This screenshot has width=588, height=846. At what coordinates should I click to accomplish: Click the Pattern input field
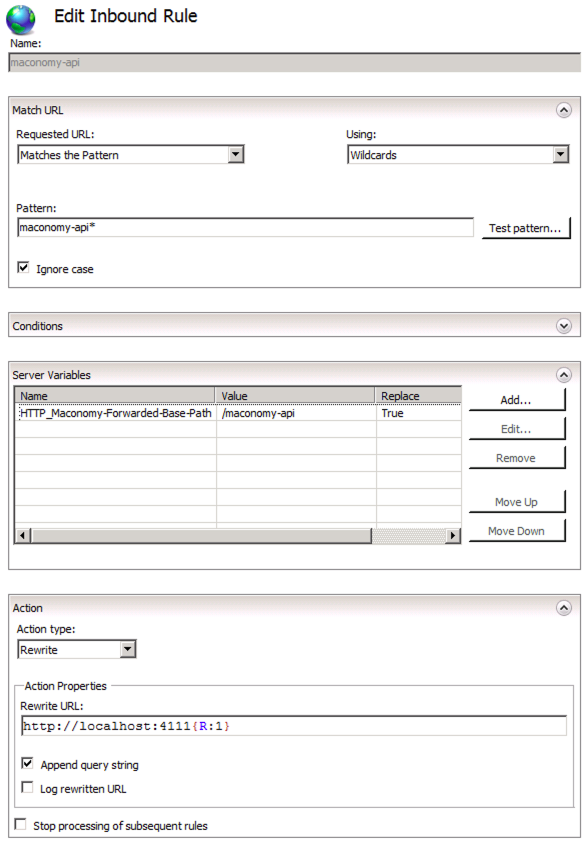pyautogui.click(x=245, y=228)
